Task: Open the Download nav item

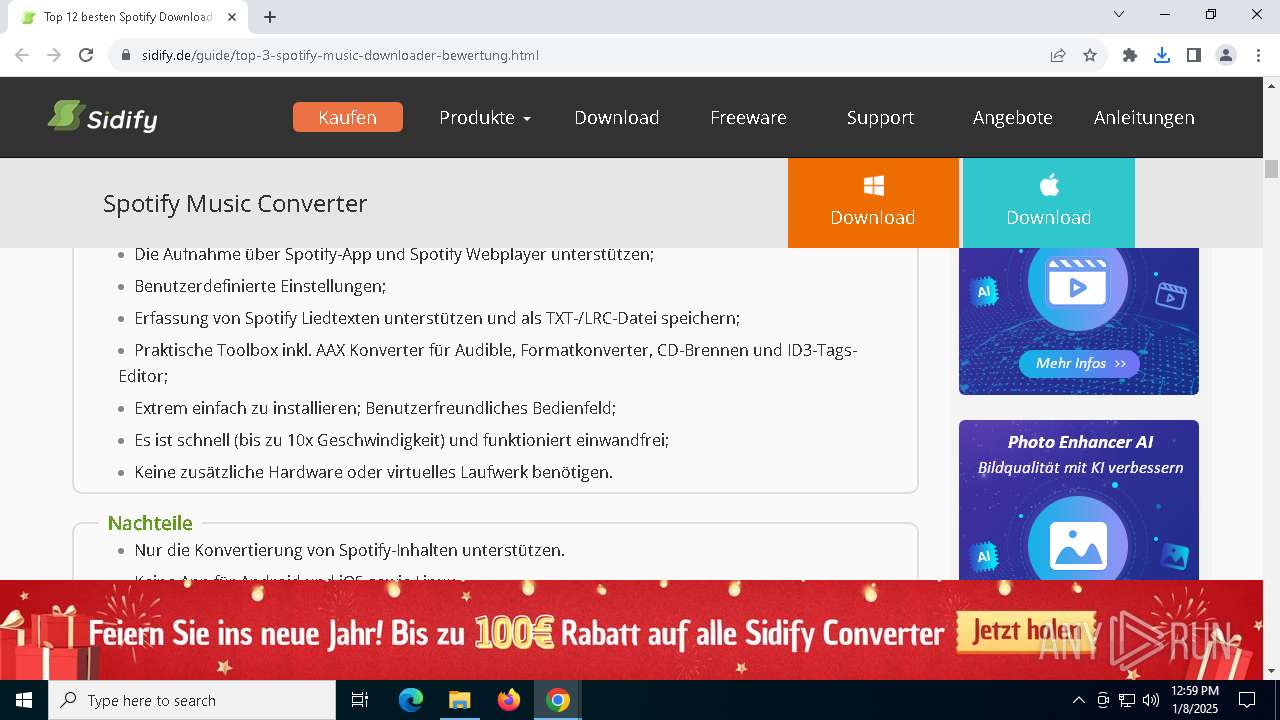Action: [x=616, y=117]
